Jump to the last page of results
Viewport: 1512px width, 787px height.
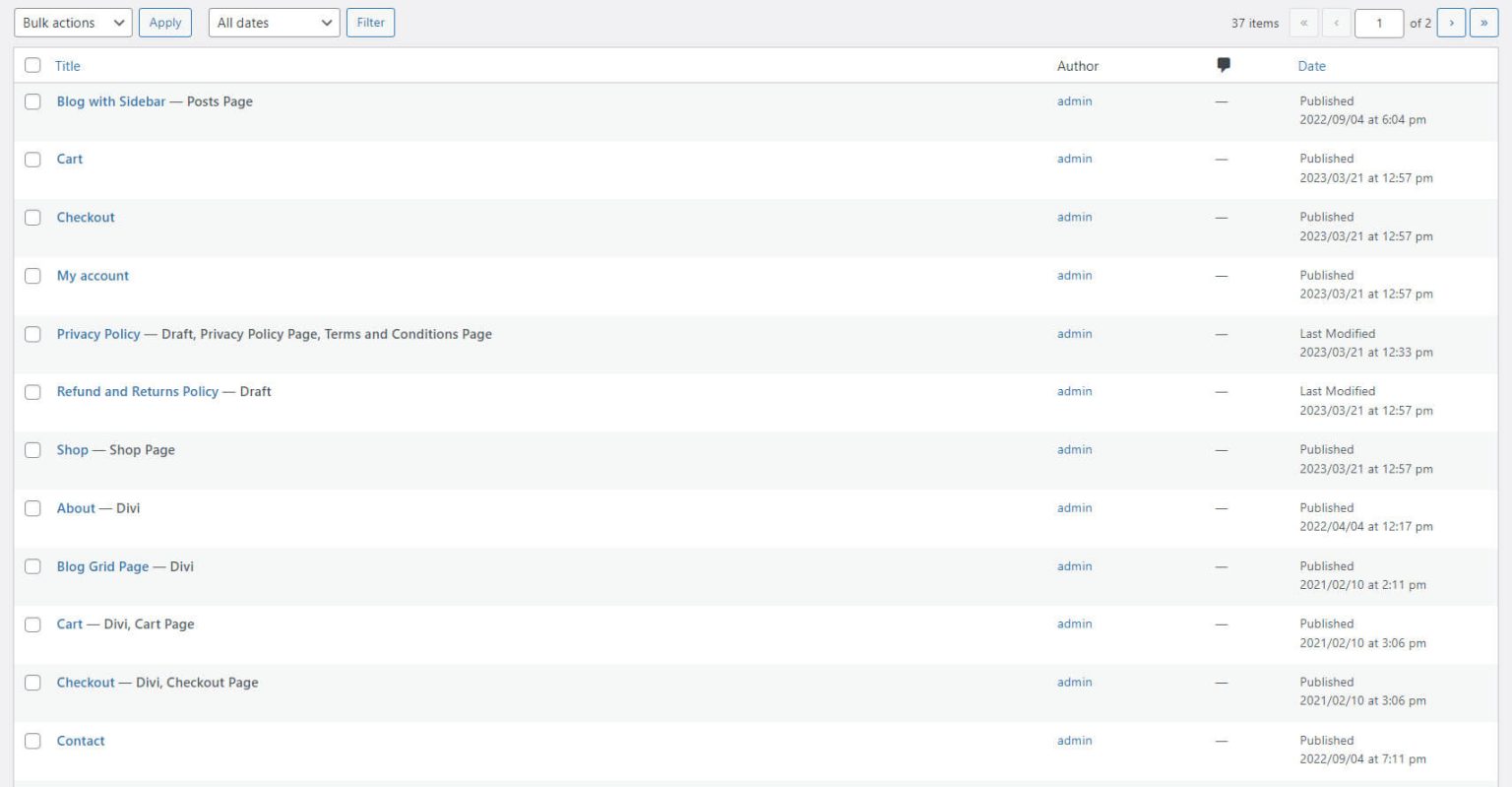(x=1483, y=23)
